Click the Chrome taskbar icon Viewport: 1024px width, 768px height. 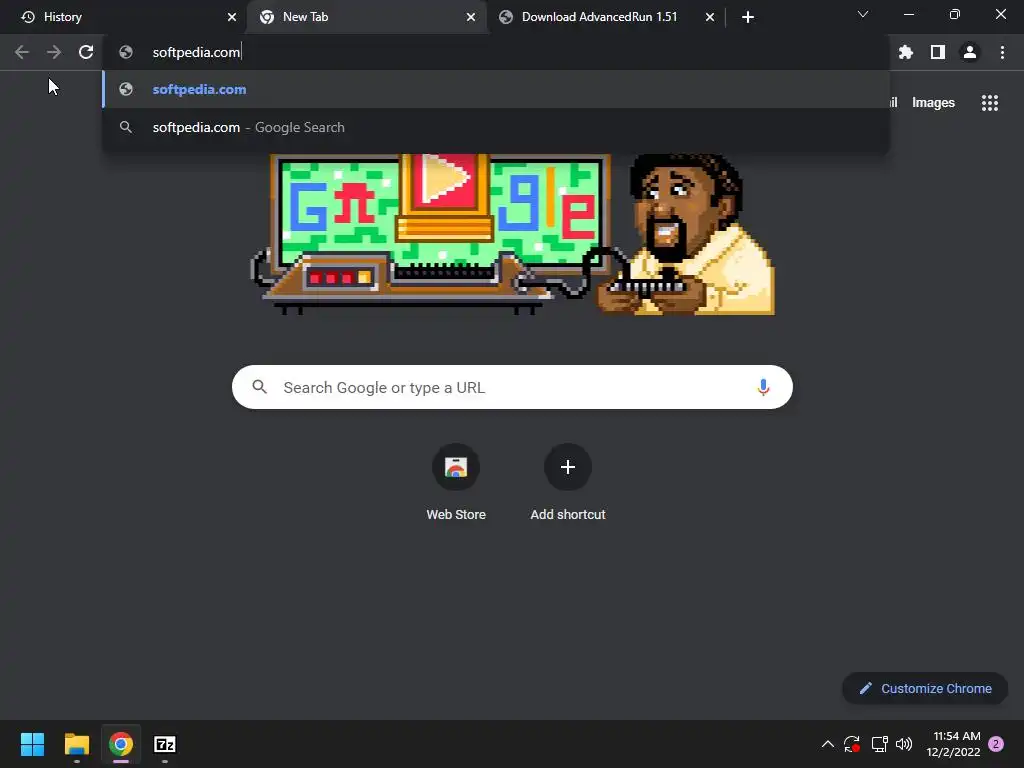[121, 744]
